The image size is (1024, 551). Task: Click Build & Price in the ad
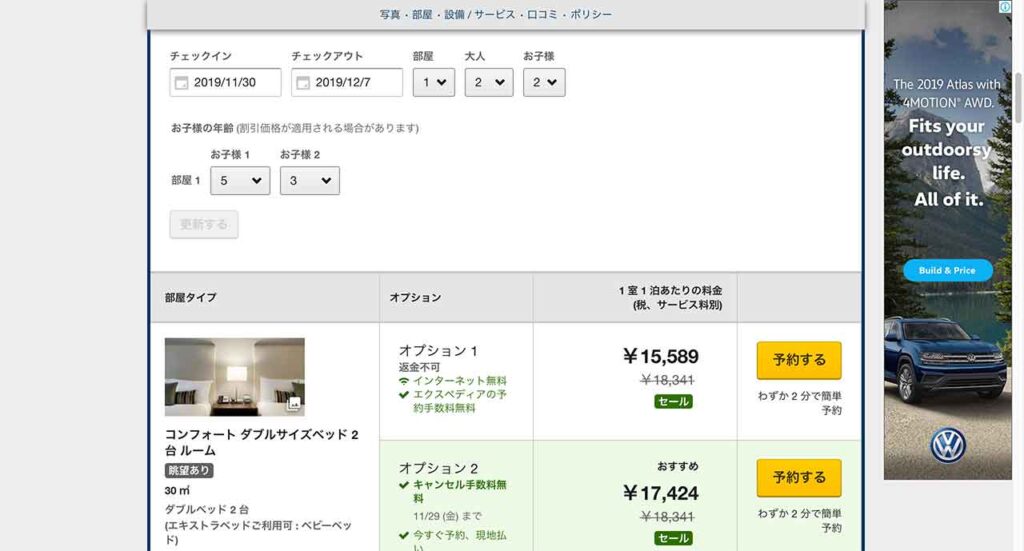pos(947,270)
